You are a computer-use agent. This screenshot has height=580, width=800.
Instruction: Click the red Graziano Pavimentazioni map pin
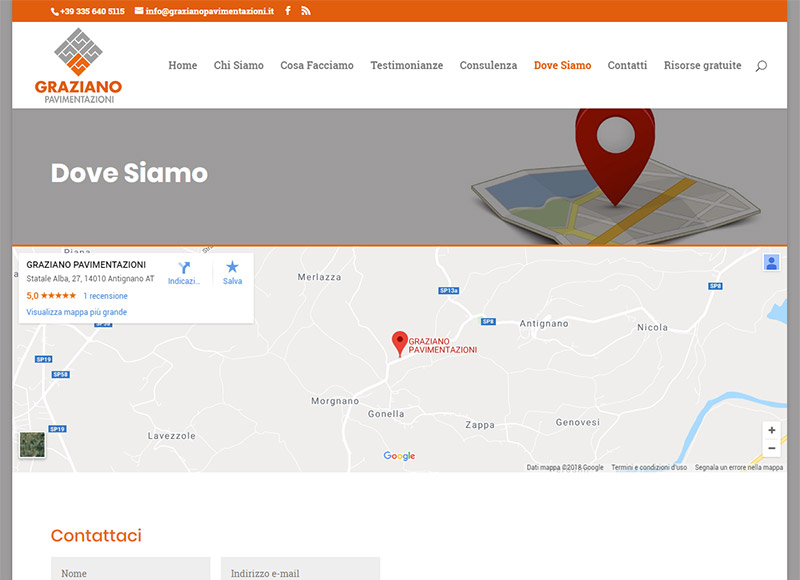coord(399,343)
